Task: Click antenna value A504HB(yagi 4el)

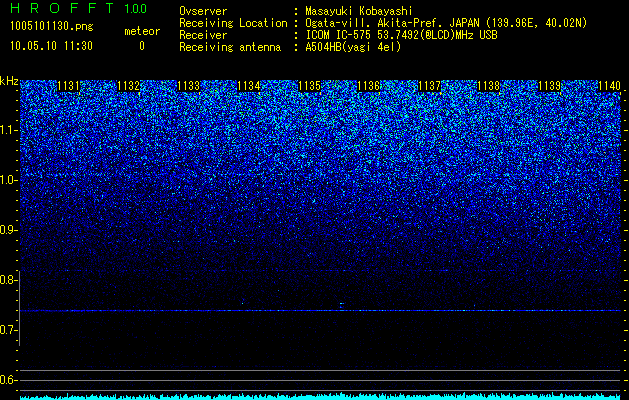Action: [353, 47]
